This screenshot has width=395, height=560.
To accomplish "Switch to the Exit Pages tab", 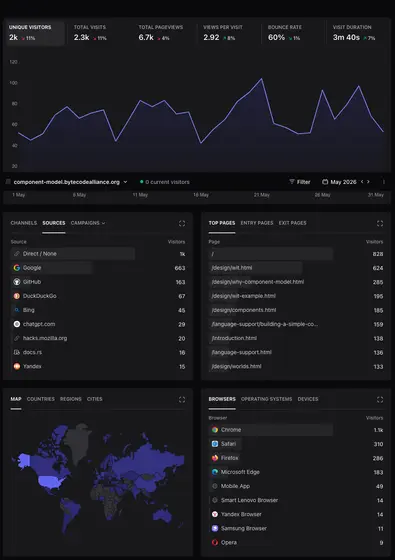I will (292, 223).
